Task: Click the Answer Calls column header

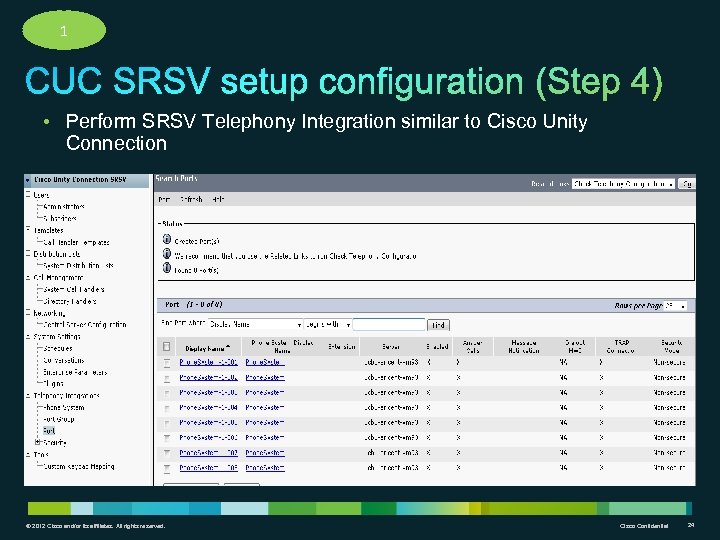Action: click(472, 347)
